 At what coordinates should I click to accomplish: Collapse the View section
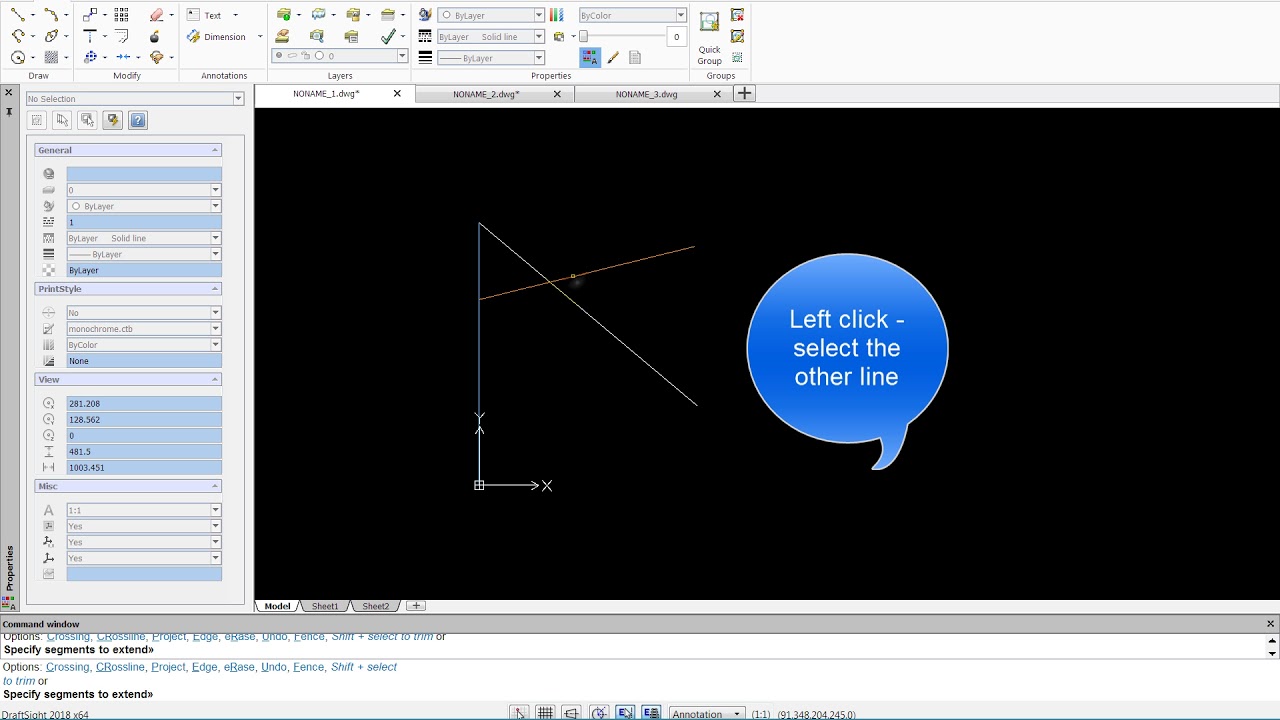(214, 380)
